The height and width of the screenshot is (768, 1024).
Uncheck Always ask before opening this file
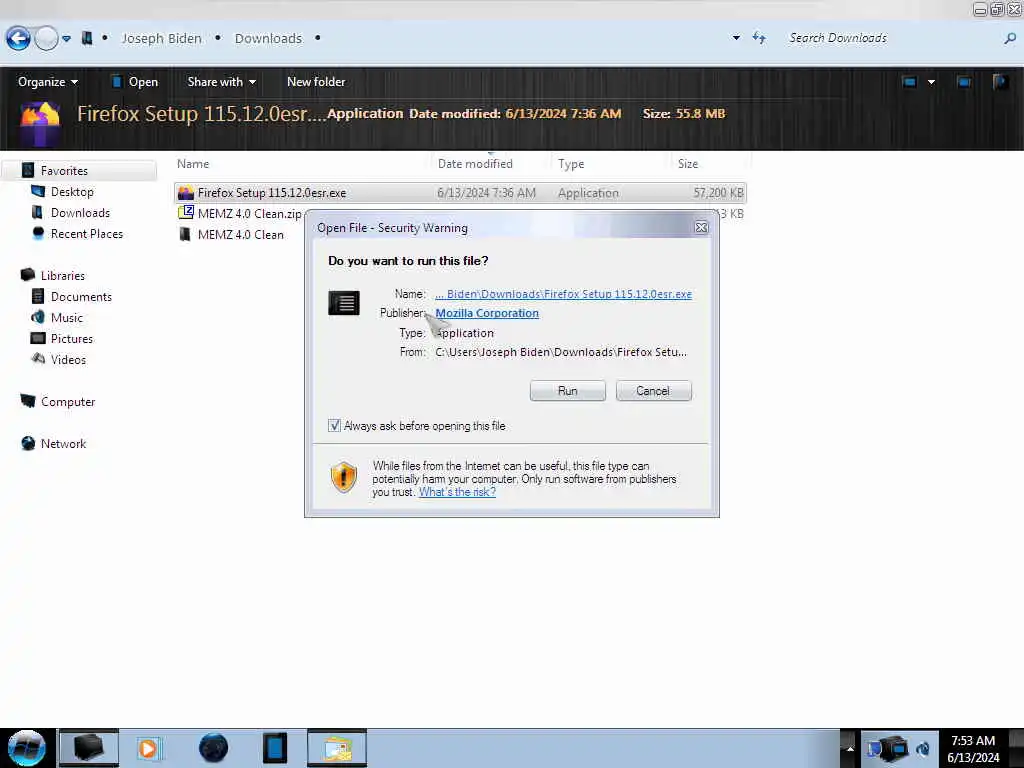click(x=334, y=426)
